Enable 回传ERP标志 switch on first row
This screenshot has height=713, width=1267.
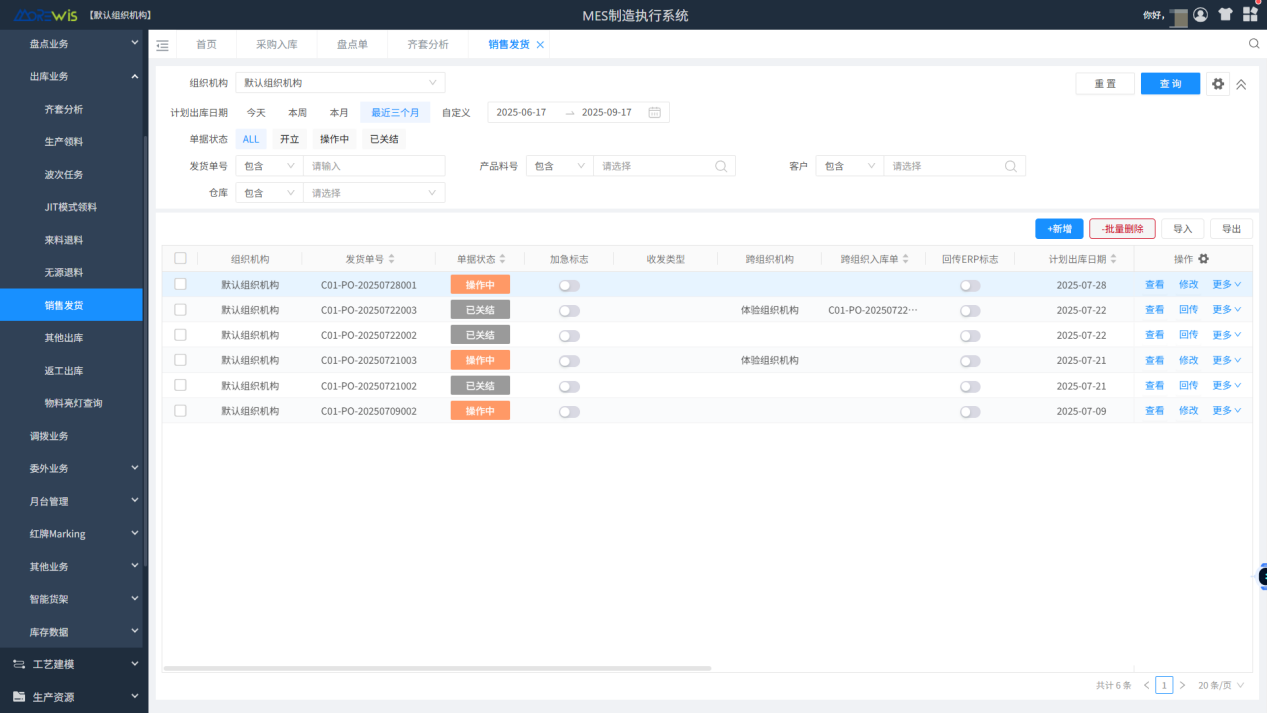968,284
